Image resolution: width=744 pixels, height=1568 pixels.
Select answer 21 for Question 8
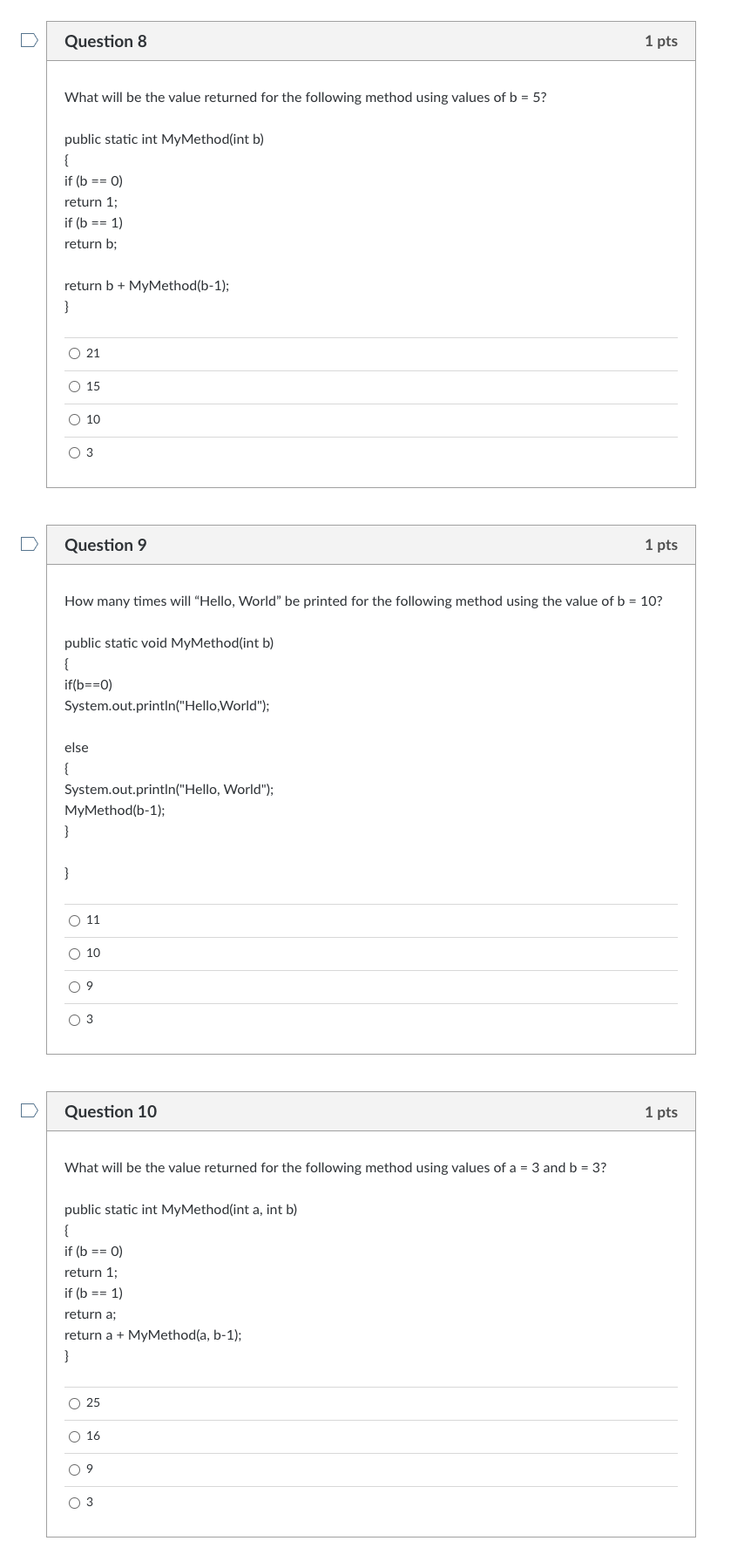pos(74,353)
